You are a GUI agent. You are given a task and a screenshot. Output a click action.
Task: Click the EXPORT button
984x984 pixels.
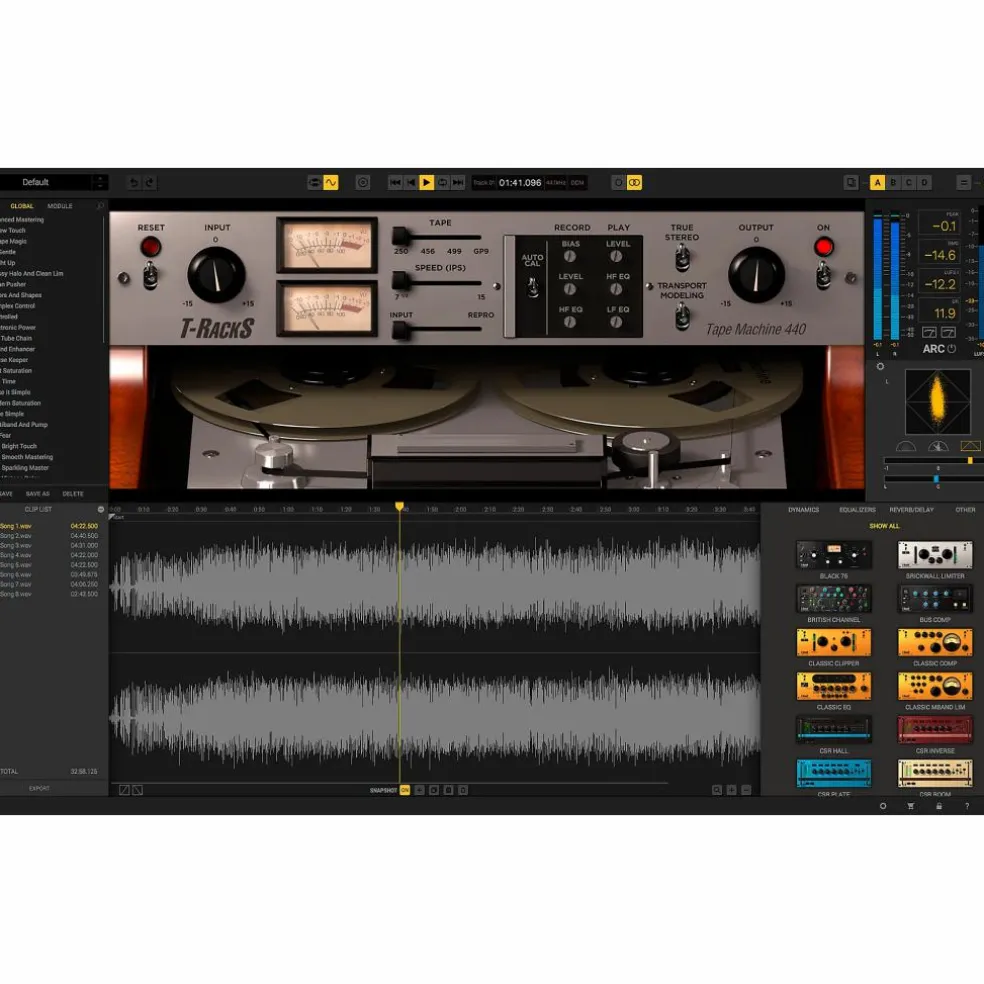pyautogui.click(x=39, y=788)
